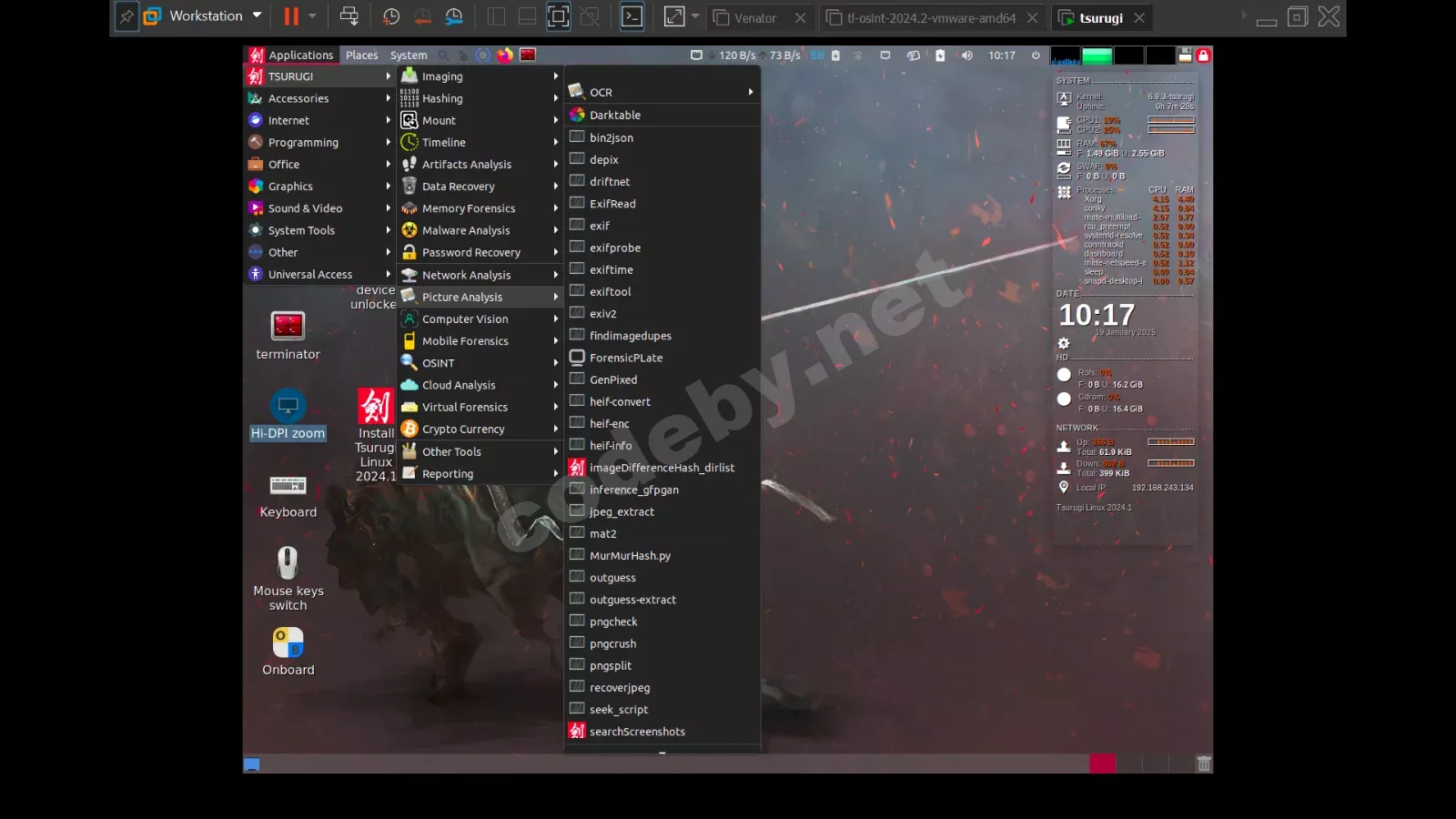
Task: Expand the Malware Analysis submenu
Action: (x=480, y=230)
